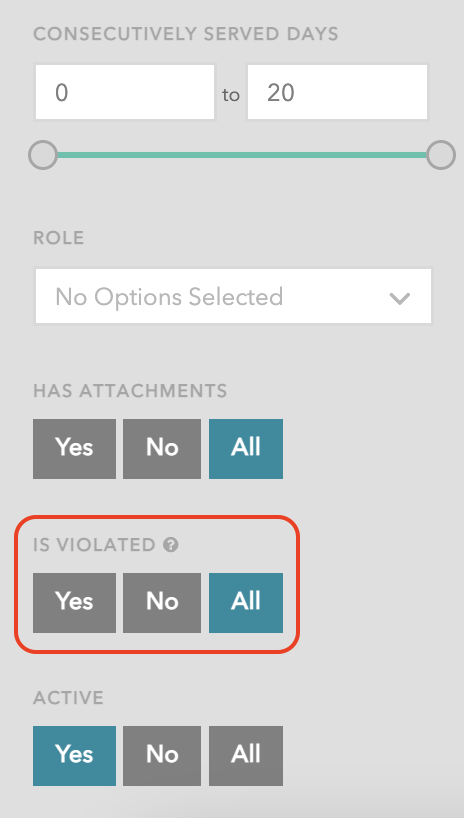Click the Is Violated section label
Screen dimensions: 464x818
click(x=94, y=545)
